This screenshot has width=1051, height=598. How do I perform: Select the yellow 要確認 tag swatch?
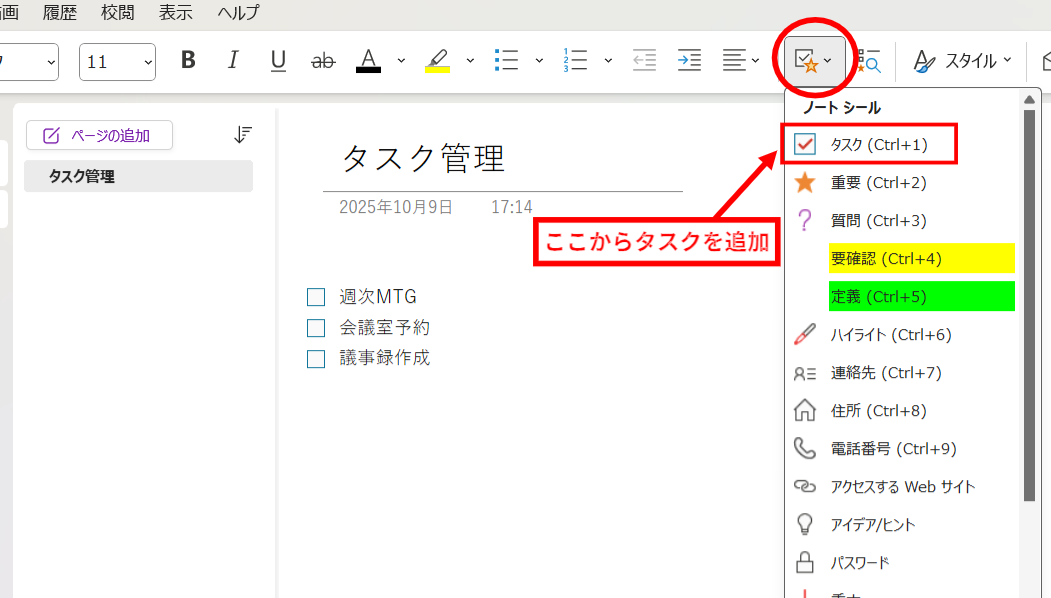tap(886, 258)
